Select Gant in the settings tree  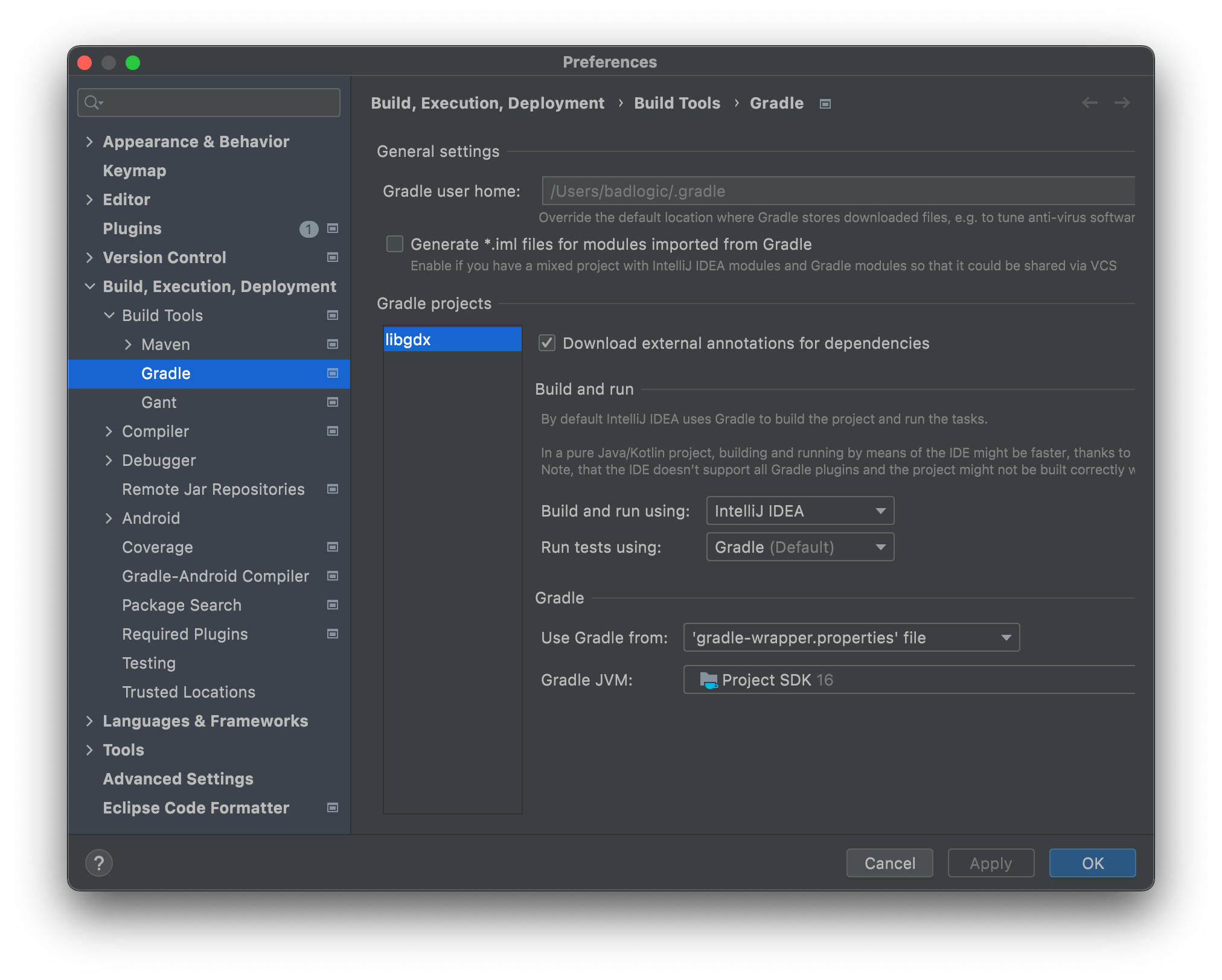(159, 402)
